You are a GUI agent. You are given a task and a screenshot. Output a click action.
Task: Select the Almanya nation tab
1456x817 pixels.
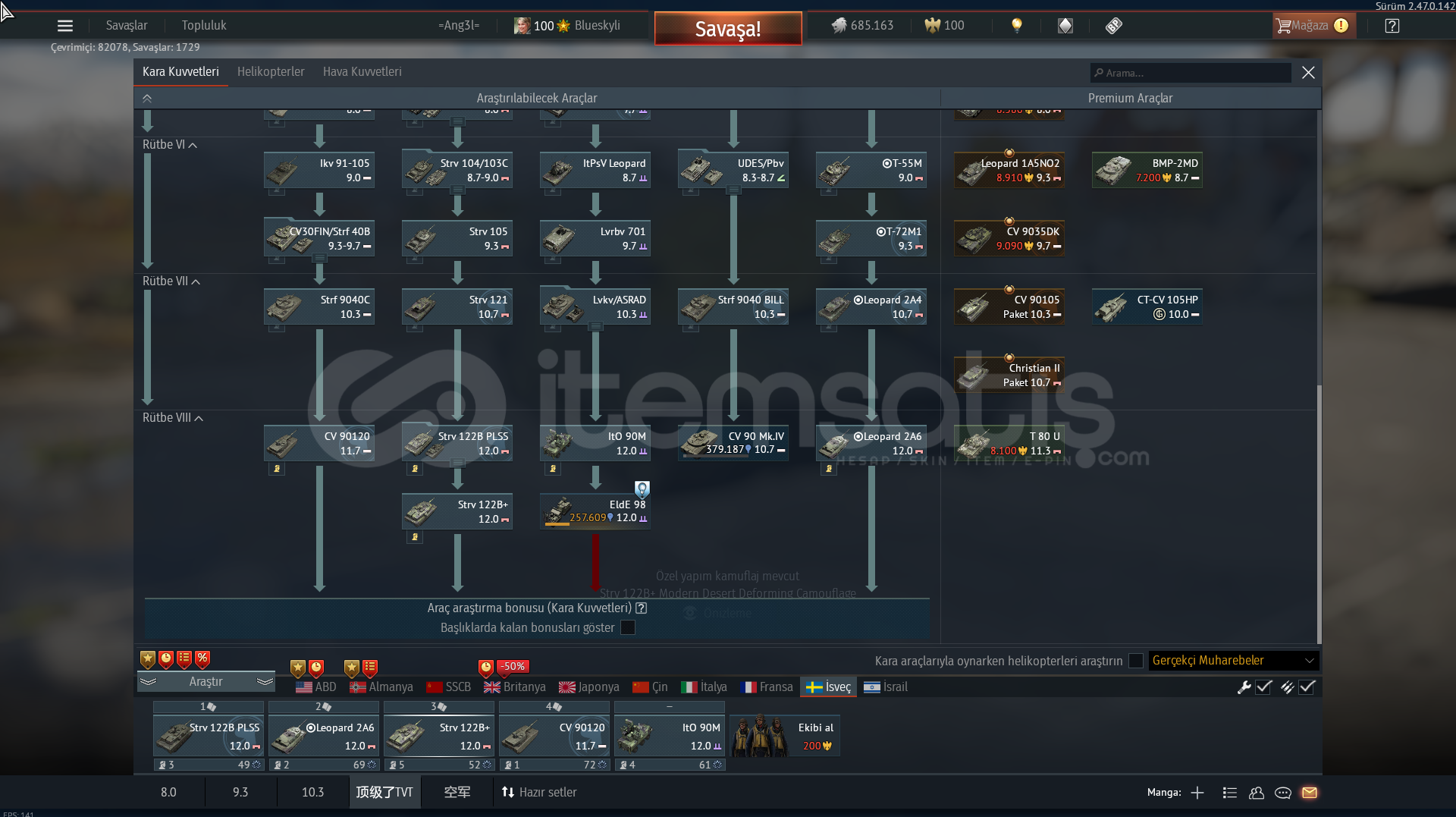point(381,687)
